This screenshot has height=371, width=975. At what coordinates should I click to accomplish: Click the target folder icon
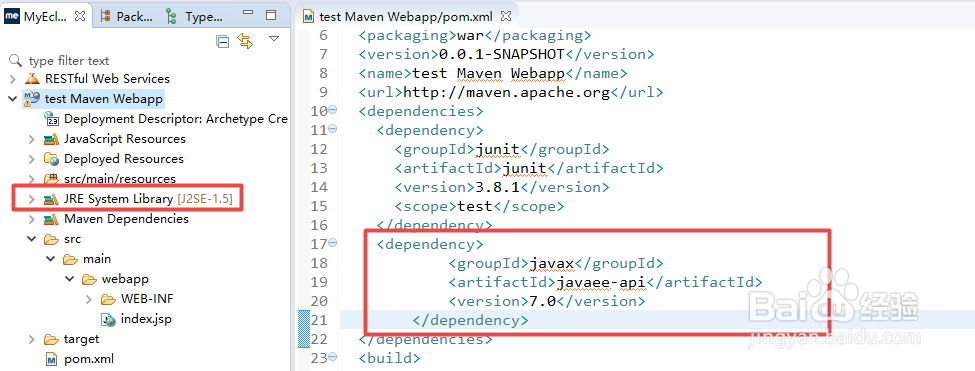click(x=51, y=339)
